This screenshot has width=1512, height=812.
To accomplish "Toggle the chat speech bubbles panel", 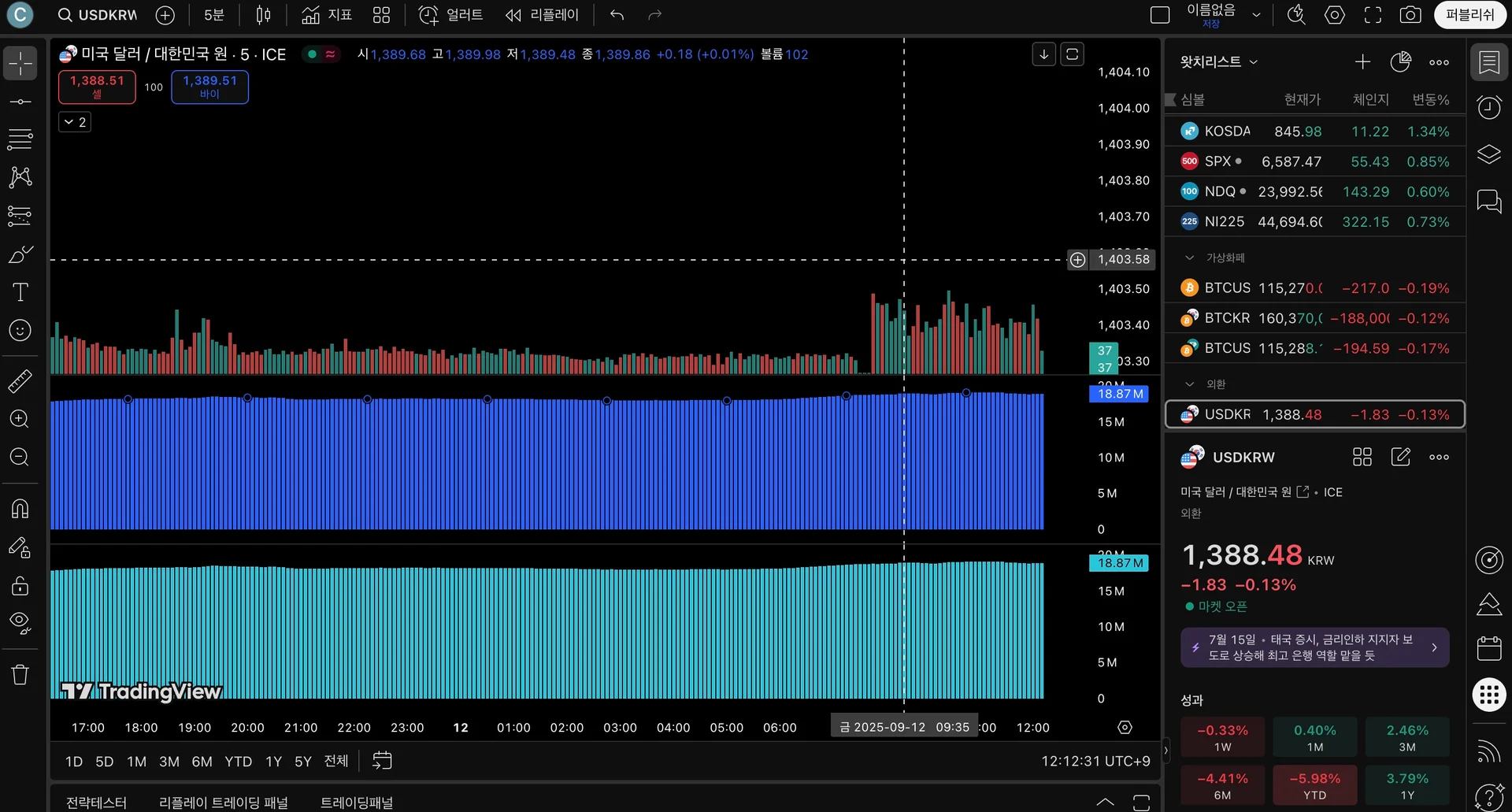I will pos(1489,202).
